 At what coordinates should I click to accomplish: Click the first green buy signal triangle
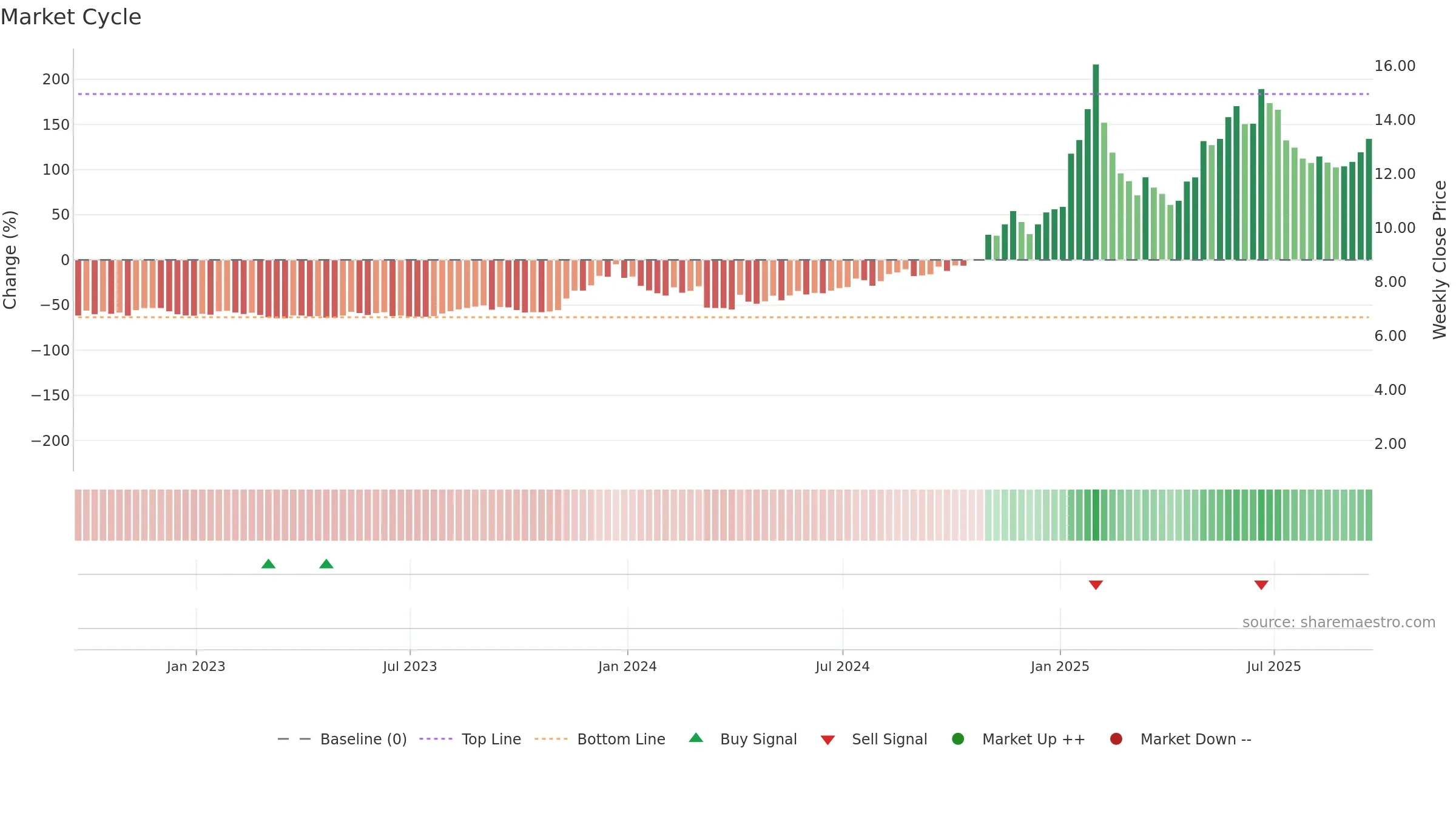click(268, 564)
